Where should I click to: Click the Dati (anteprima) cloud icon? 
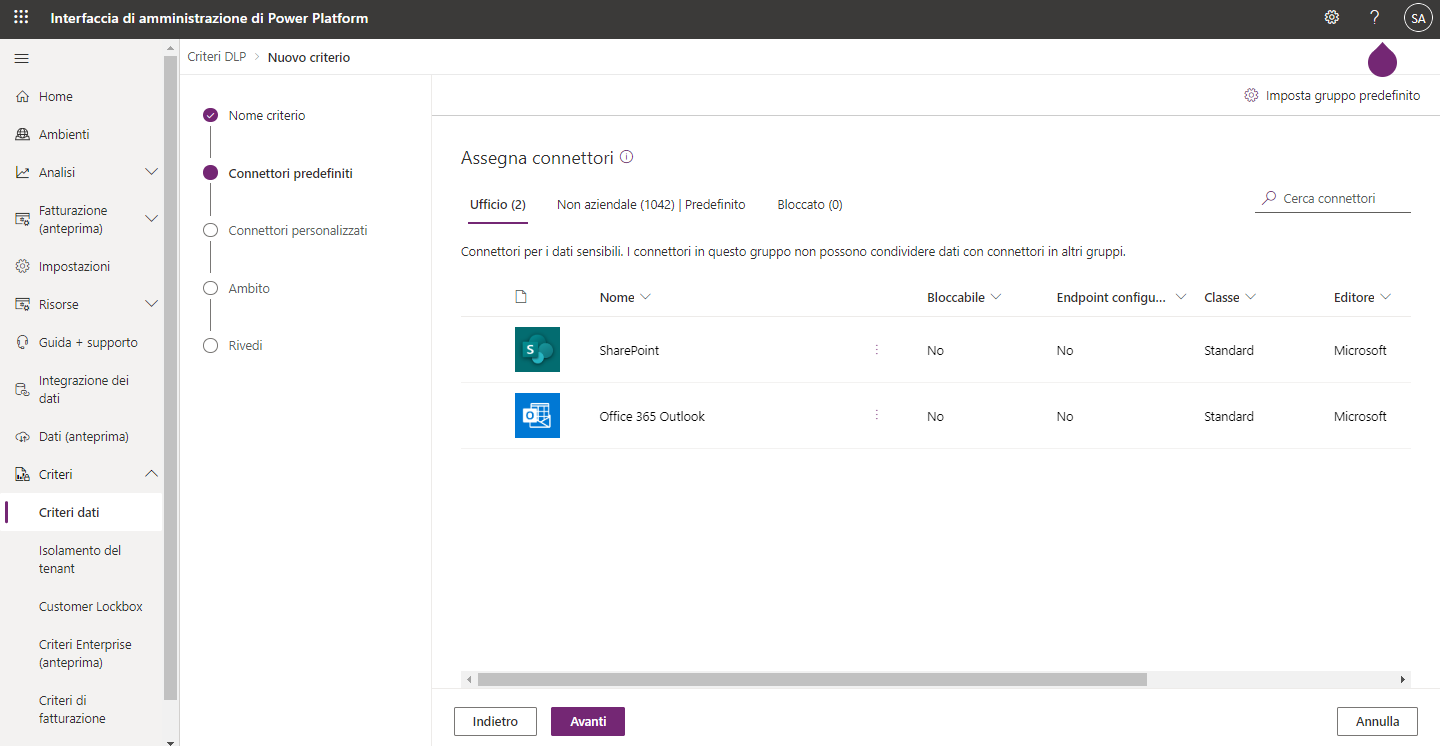[22, 437]
